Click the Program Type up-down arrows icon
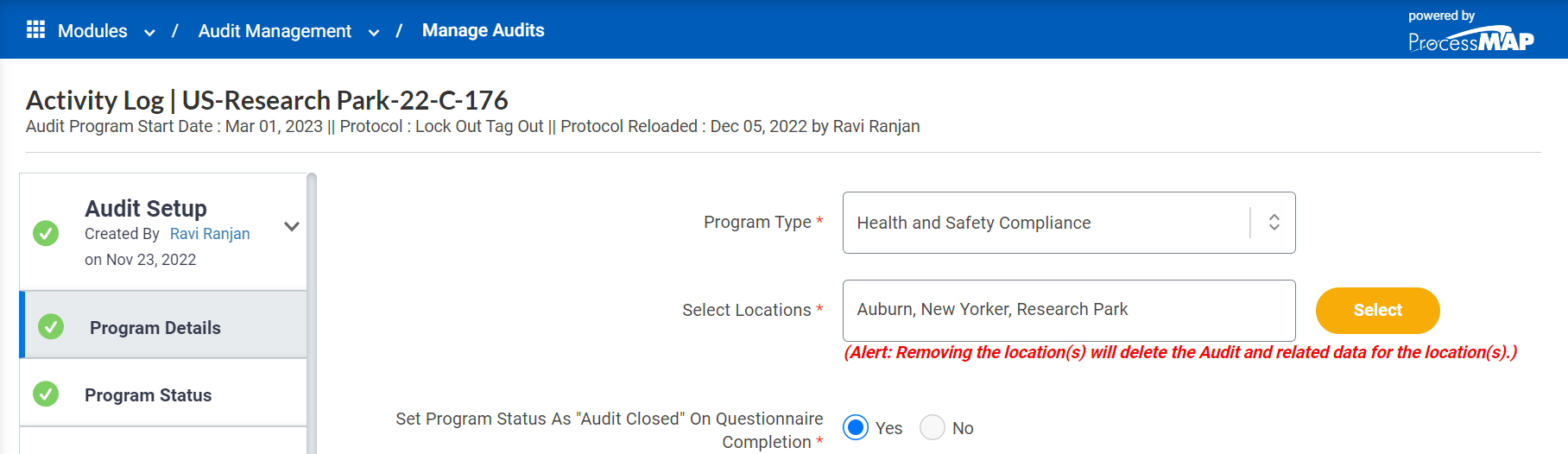This screenshot has height=454, width=1568. (1274, 222)
